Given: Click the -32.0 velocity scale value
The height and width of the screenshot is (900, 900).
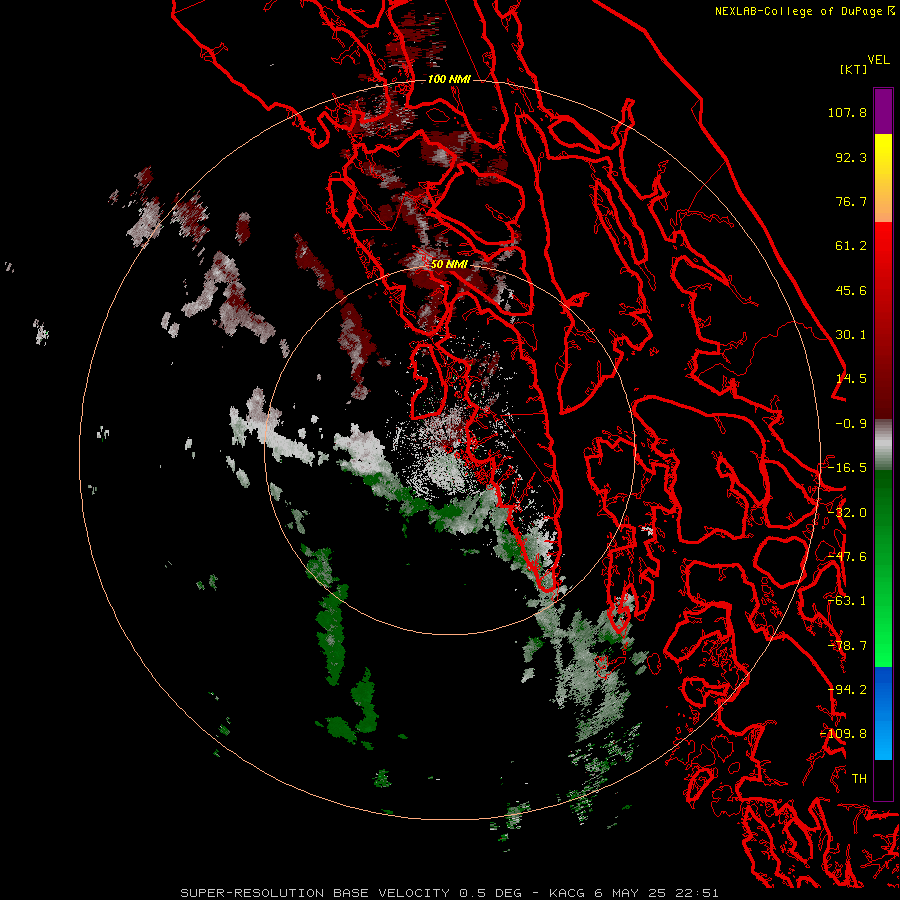Looking at the screenshot, I should coord(847,513).
